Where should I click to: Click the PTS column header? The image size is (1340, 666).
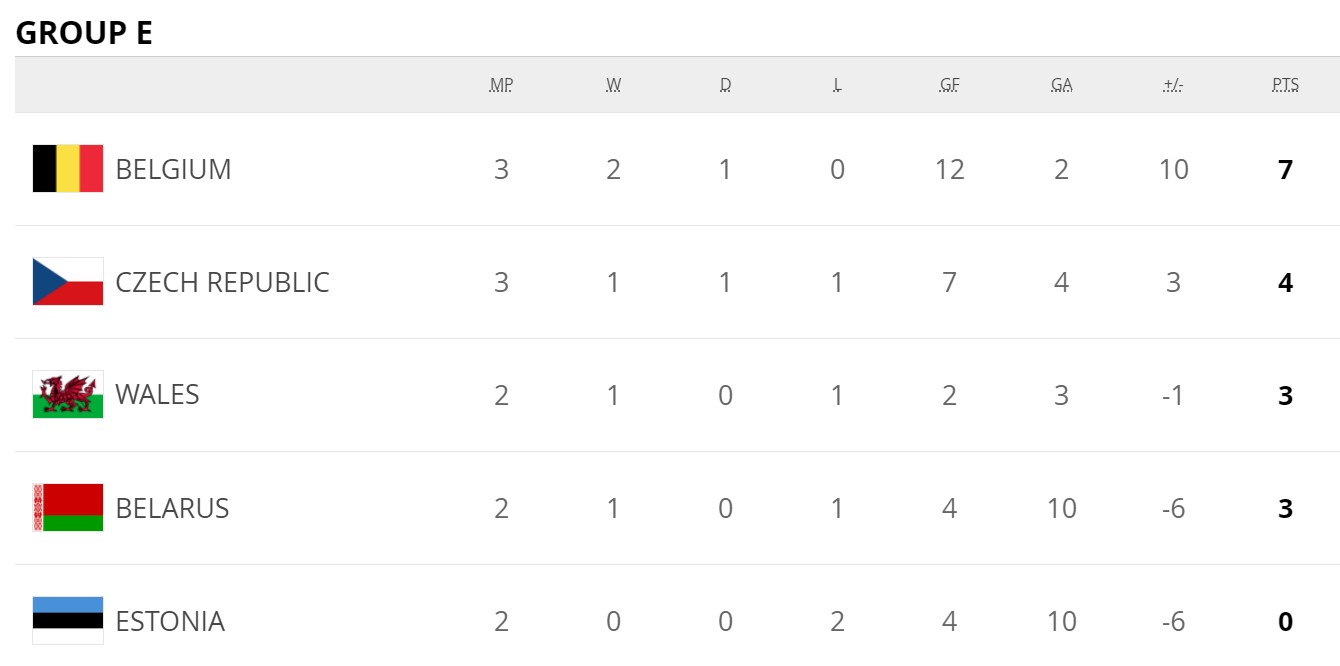1285,85
